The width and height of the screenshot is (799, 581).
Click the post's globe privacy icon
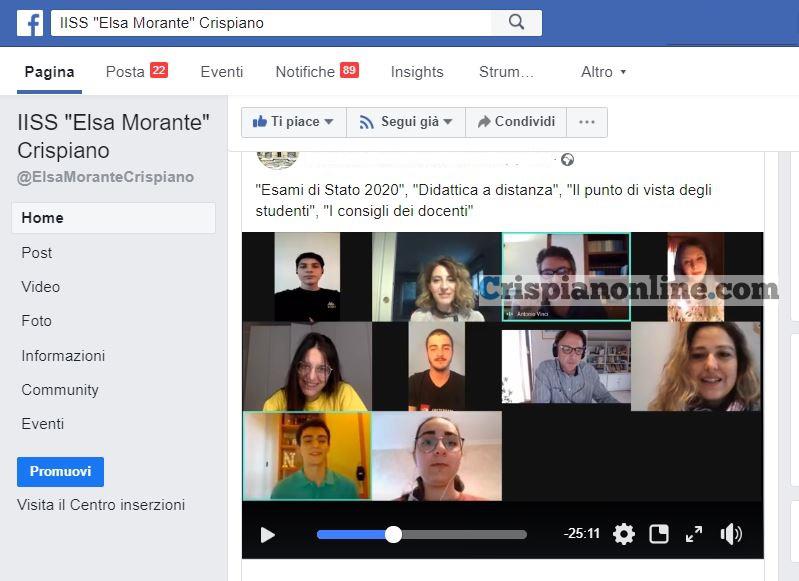pos(568,160)
